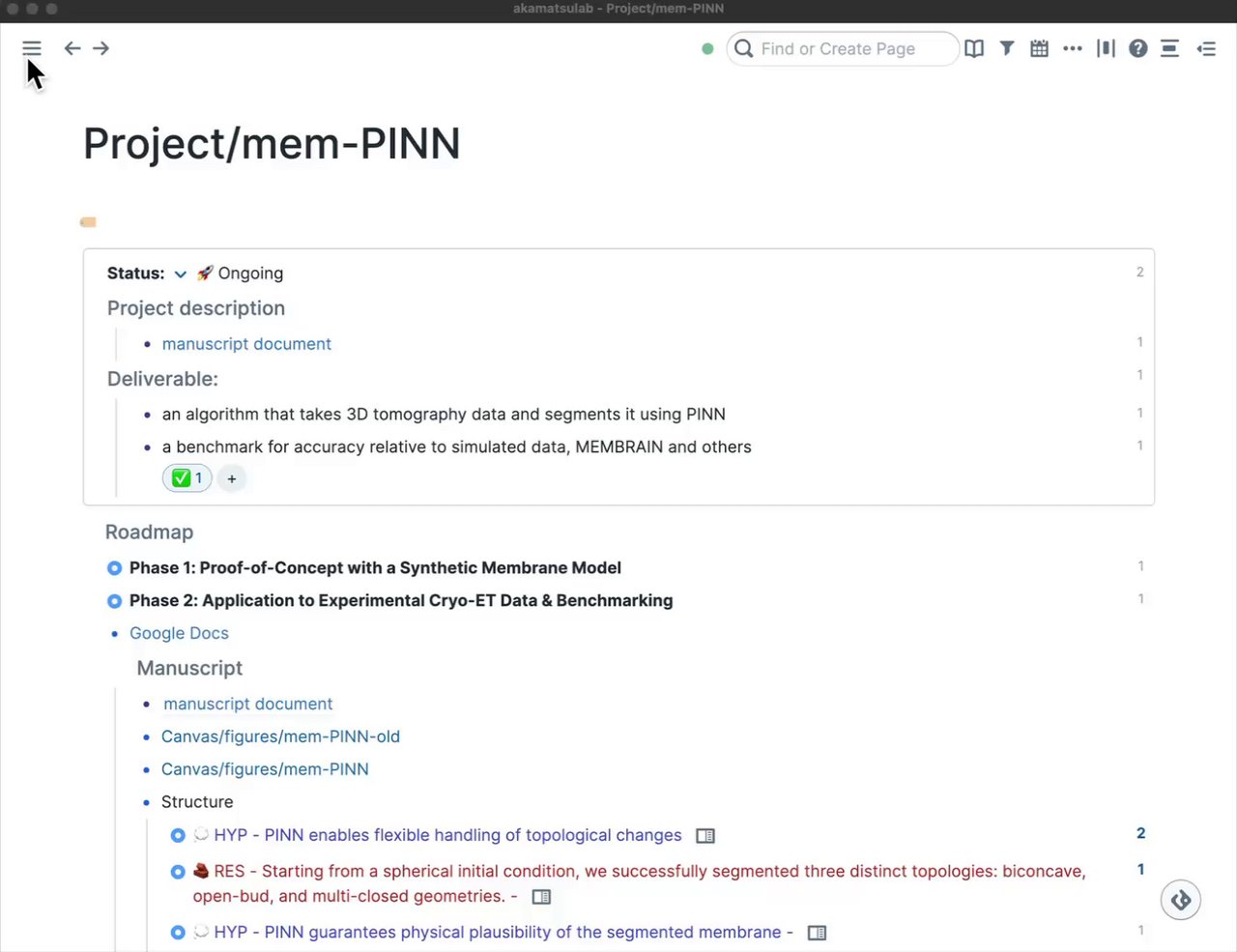The width and height of the screenshot is (1237, 952).
Task: Click the open book icon in toolbar
Action: [974, 48]
